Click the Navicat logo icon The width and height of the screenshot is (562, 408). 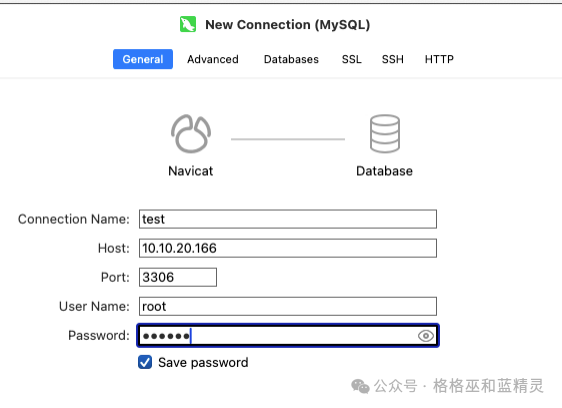pos(191,133)
